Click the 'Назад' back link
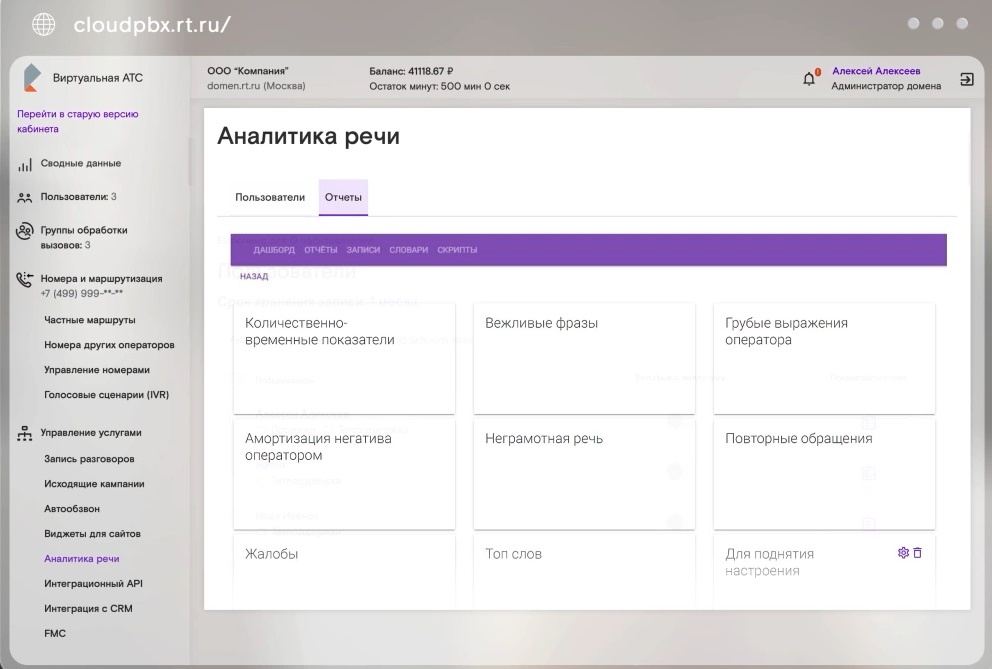992x669 pixels. click(x=254, y=276)
